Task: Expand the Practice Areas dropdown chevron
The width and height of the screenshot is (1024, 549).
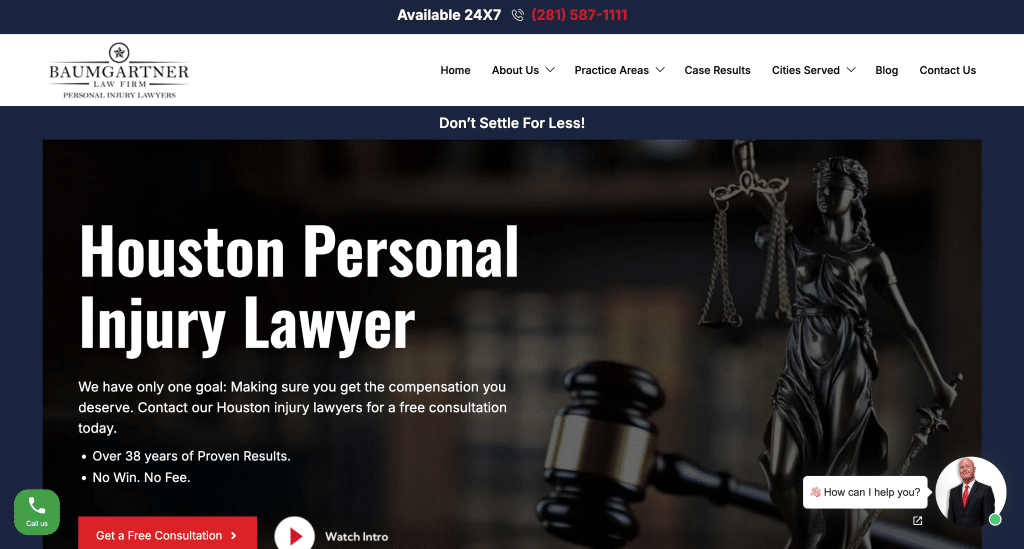Action: coord(660,70)
